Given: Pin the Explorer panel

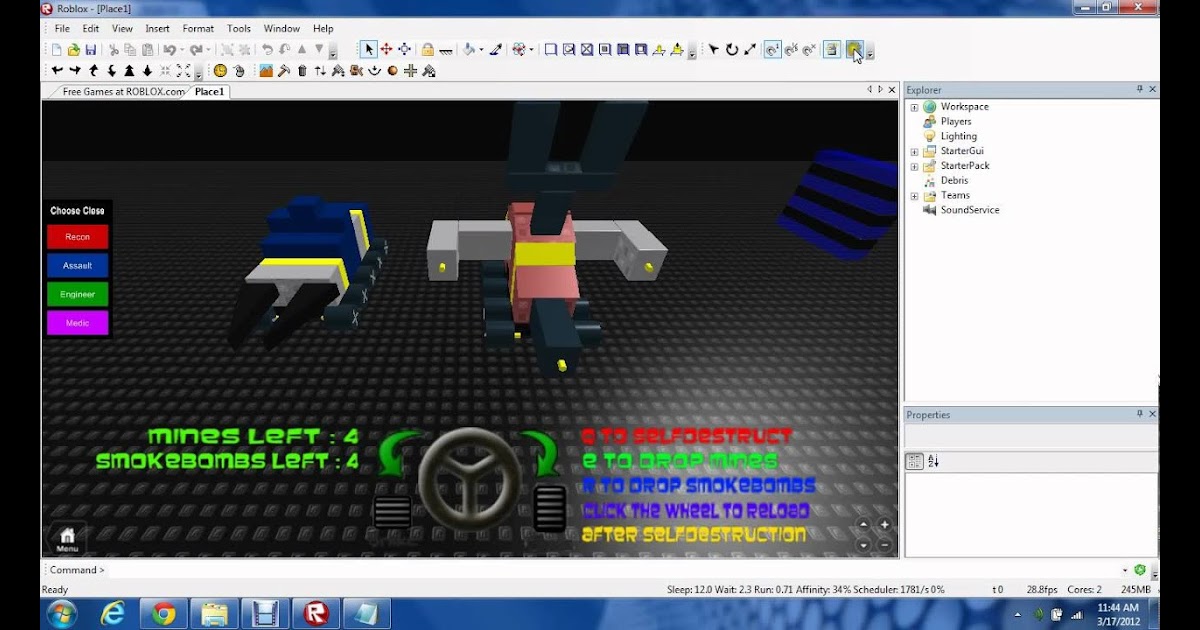Looking at the screenshot, I should tap(1139, 89).
